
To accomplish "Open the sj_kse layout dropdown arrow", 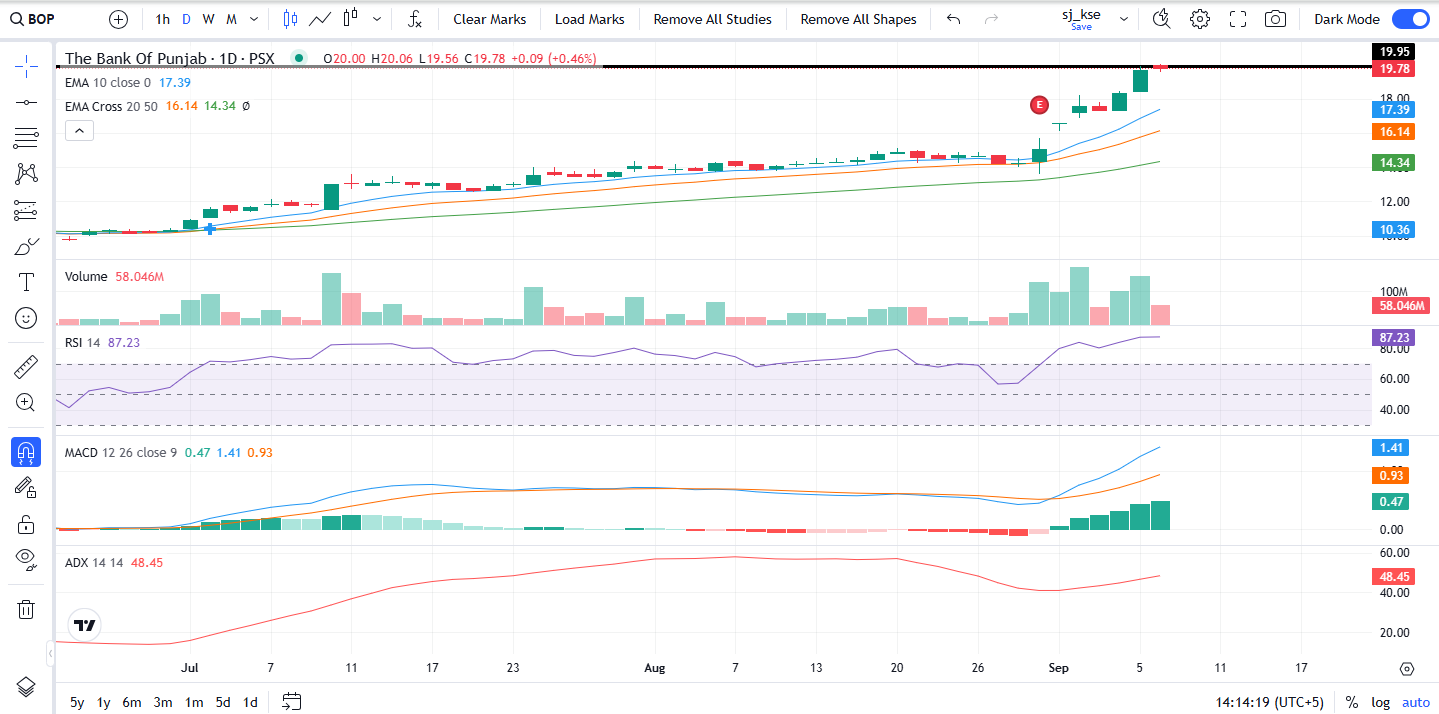I will (1124, 19).
